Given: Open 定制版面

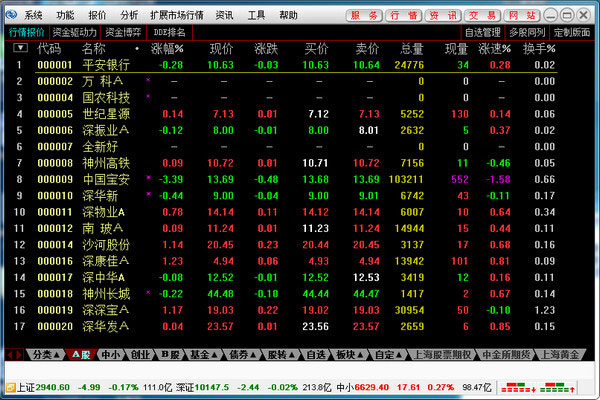Looking at the screenshot, I should (x=572, y=33).
